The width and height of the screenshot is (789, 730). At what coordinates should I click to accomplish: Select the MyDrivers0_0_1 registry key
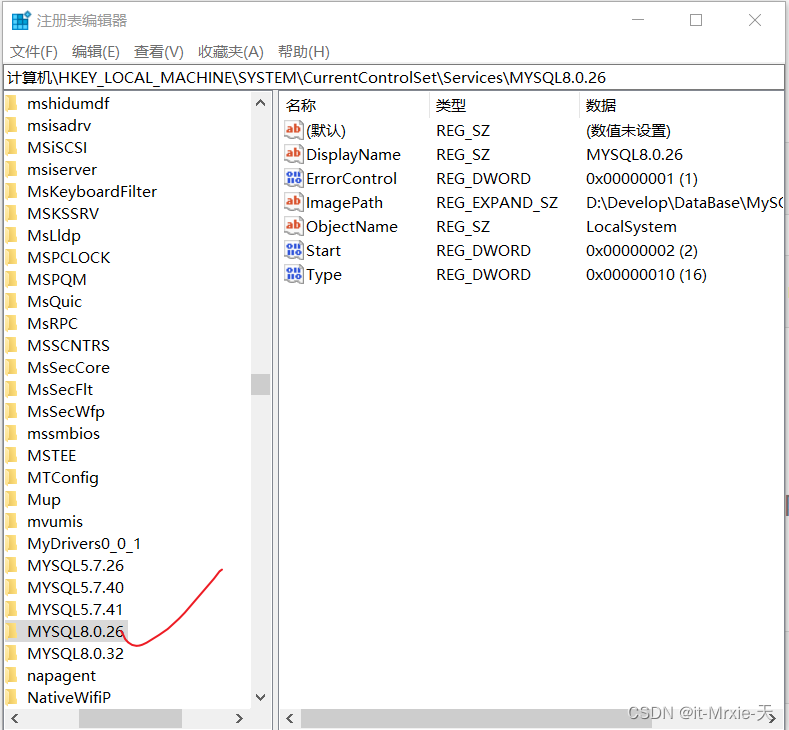click(84, 543)
